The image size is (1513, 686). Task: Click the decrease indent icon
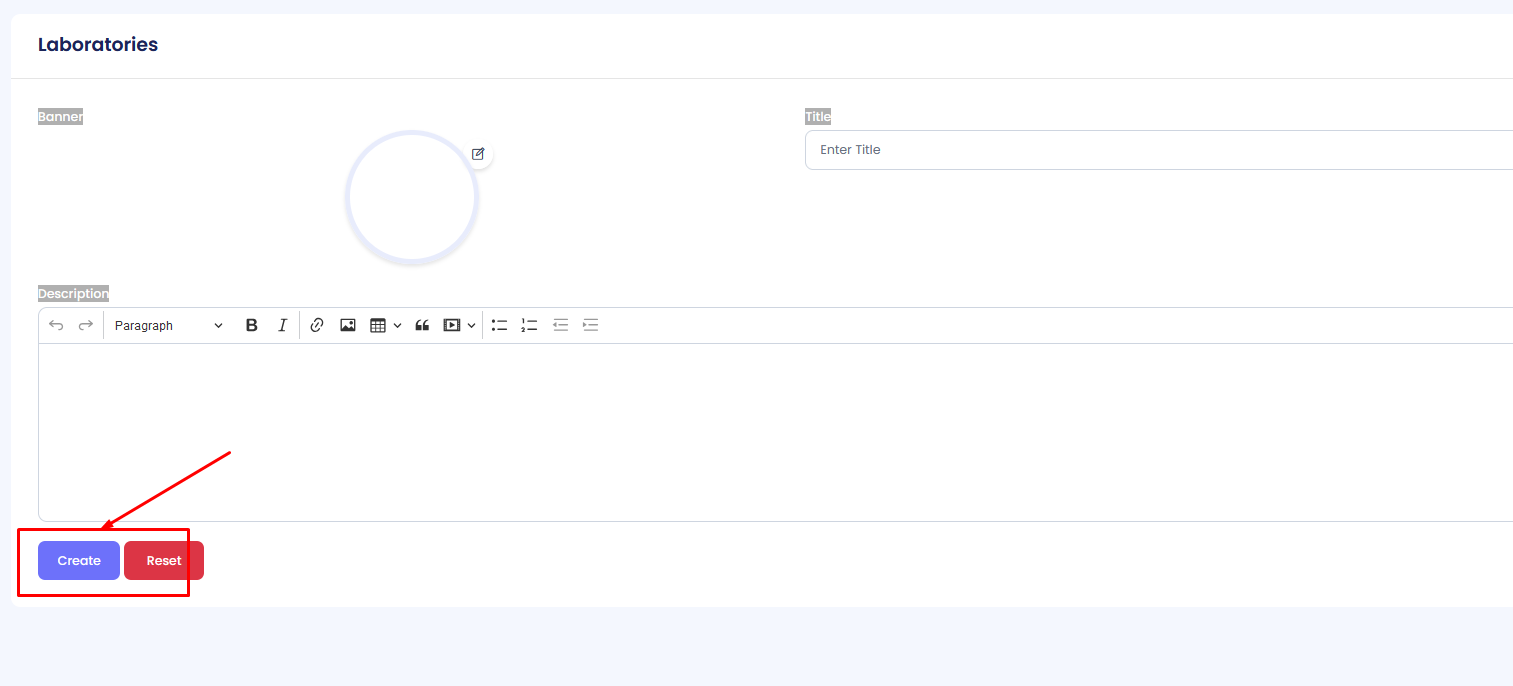click(x=561, y=325)
